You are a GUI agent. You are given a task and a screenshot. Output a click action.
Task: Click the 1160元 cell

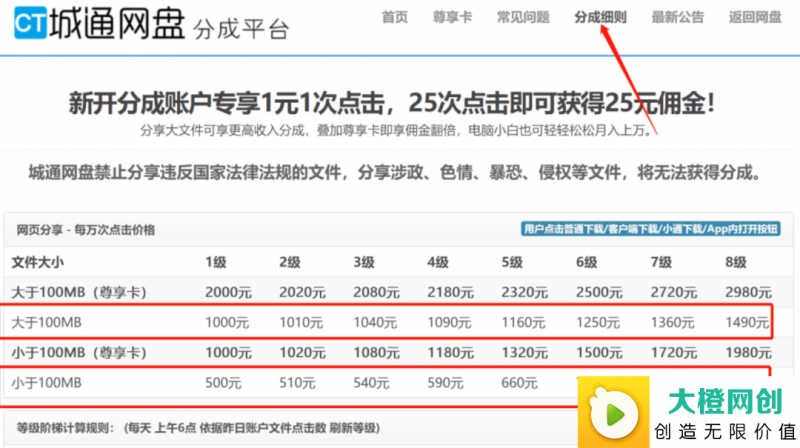[523, 322]
